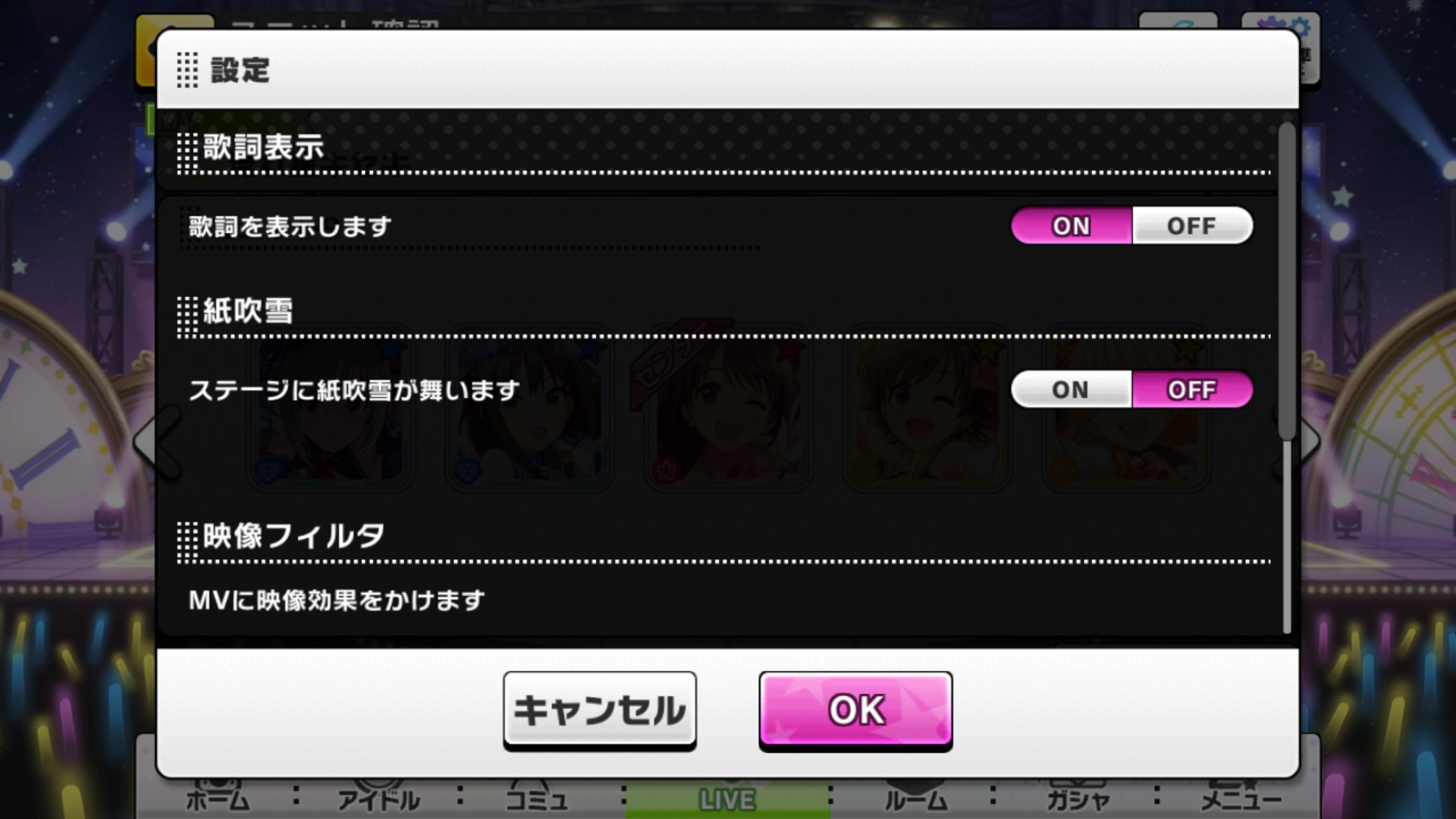Open the アイドル tab in bottom bar

[x=378, y=799]
